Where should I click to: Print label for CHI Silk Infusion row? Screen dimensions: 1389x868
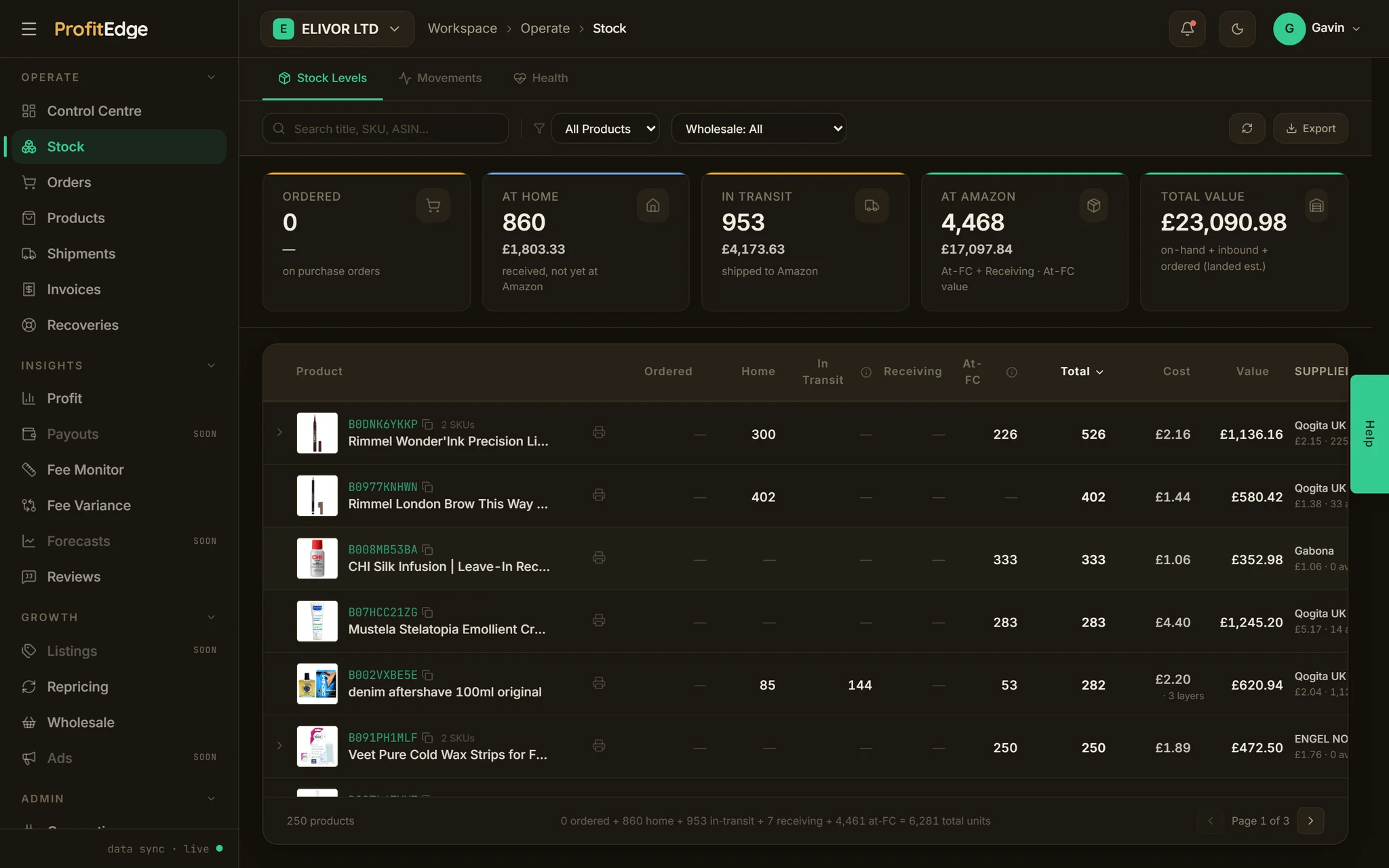pos(599,557)
